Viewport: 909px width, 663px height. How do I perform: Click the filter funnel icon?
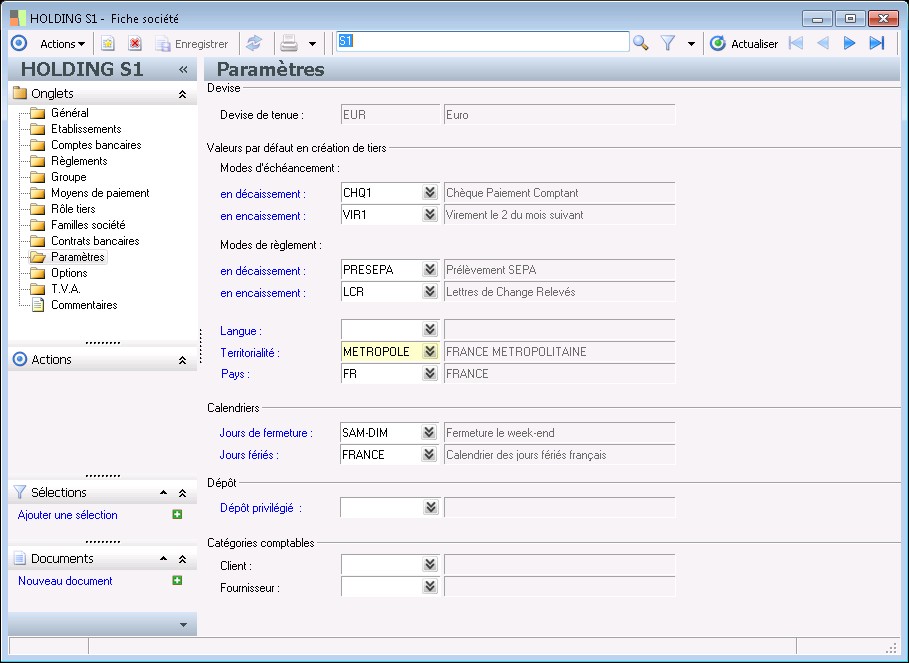669,43
